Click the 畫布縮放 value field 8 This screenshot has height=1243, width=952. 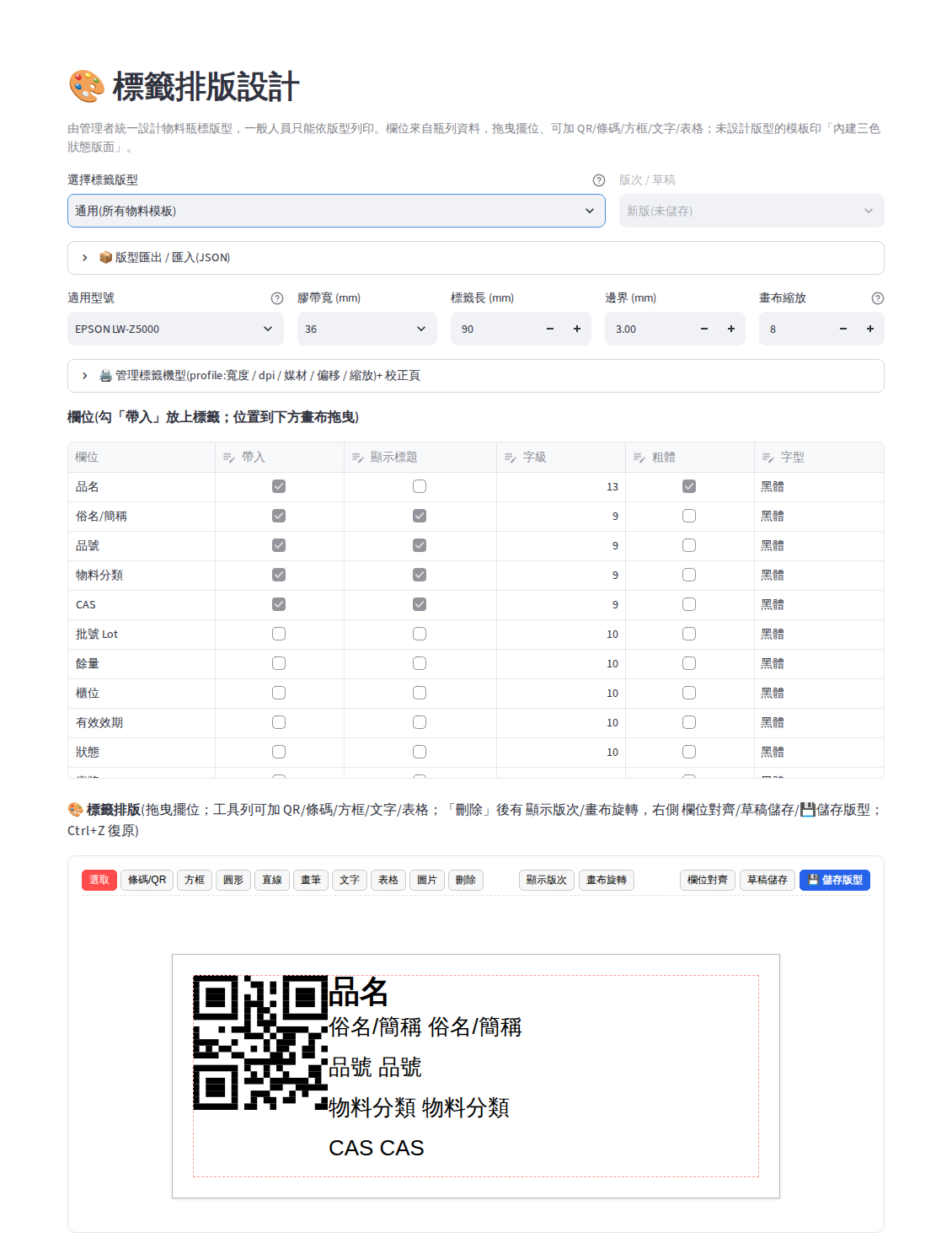(795, 329)
